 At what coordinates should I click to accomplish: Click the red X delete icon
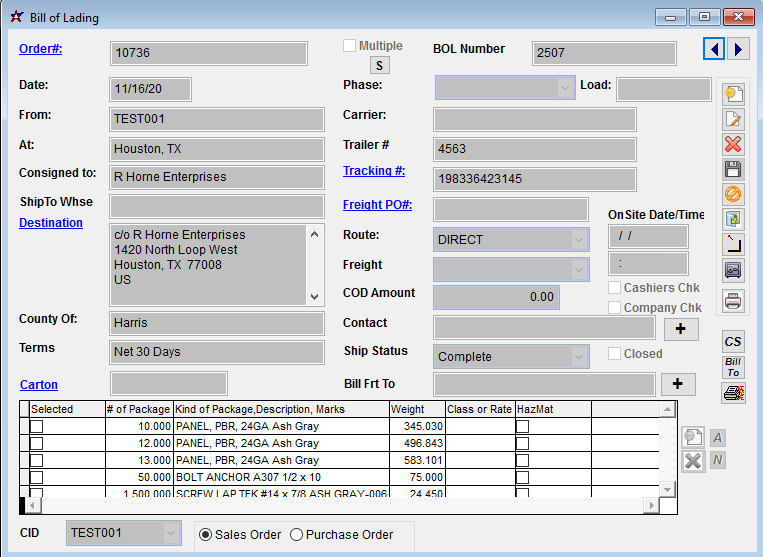click(x=733, y=144)
